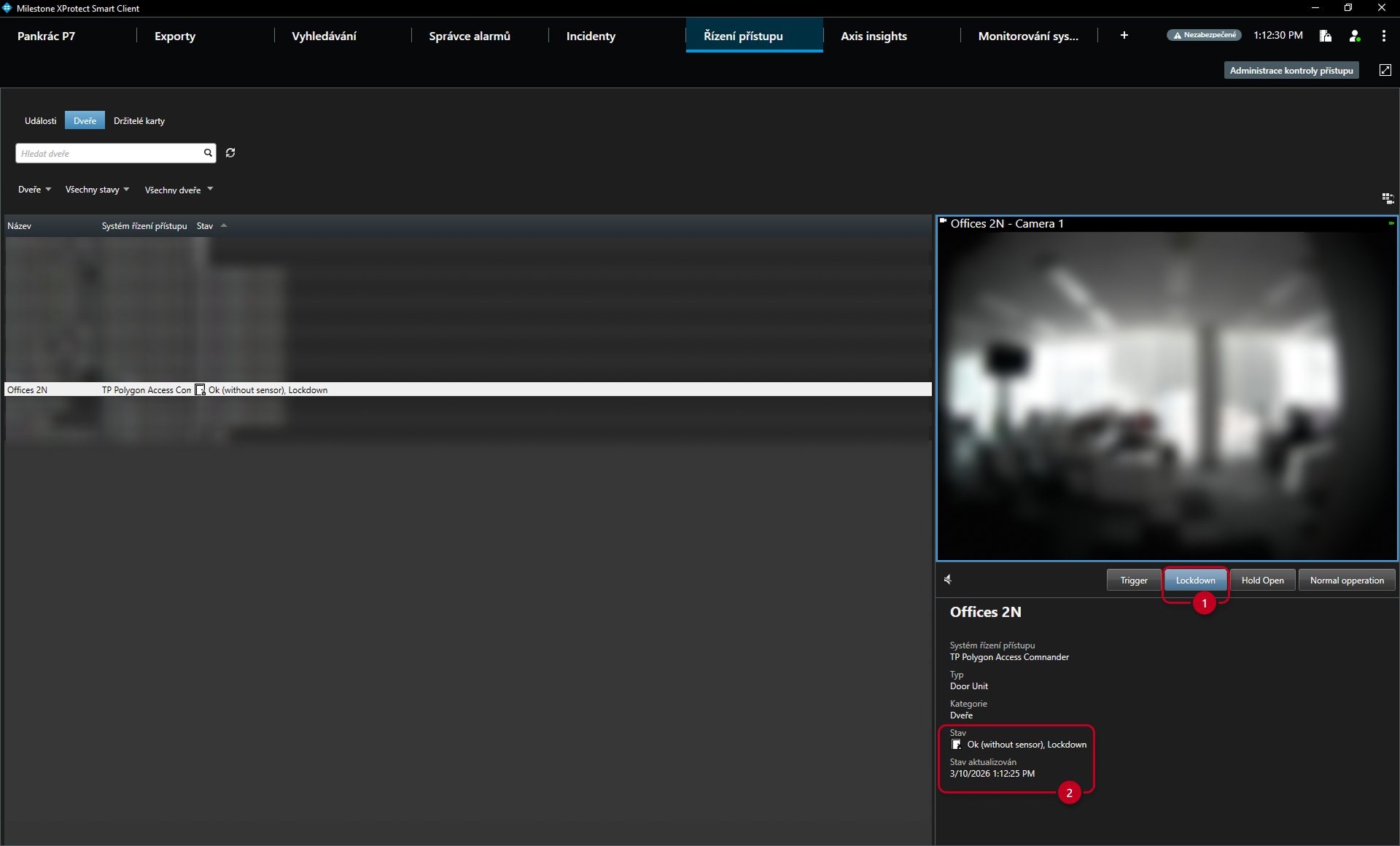Open the three-dot settings menu icon
The height and width of the screenshot is (846, 1400).
[1383, 36]
